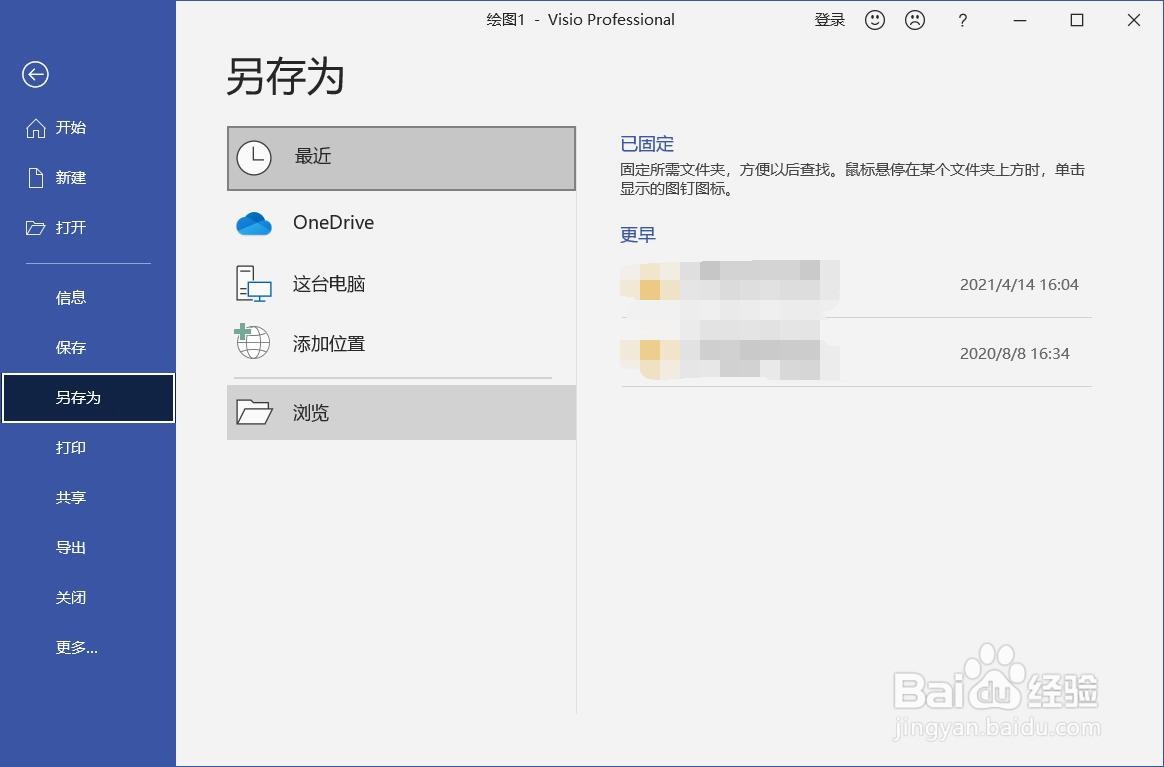
Task: Select 这台电脑 as the save location
Action: [401, 284]
